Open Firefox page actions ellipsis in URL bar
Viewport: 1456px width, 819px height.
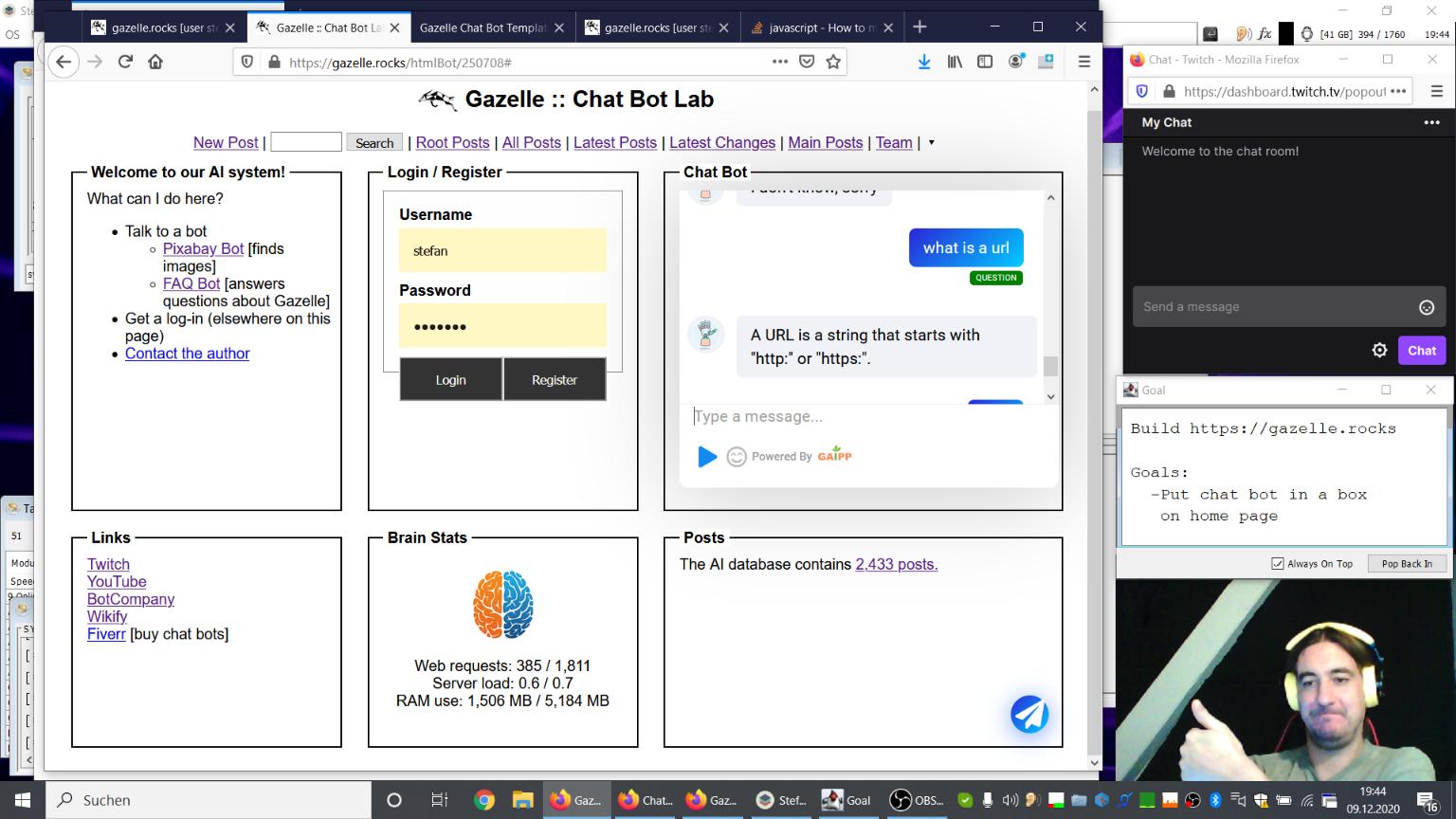[779, 62]
